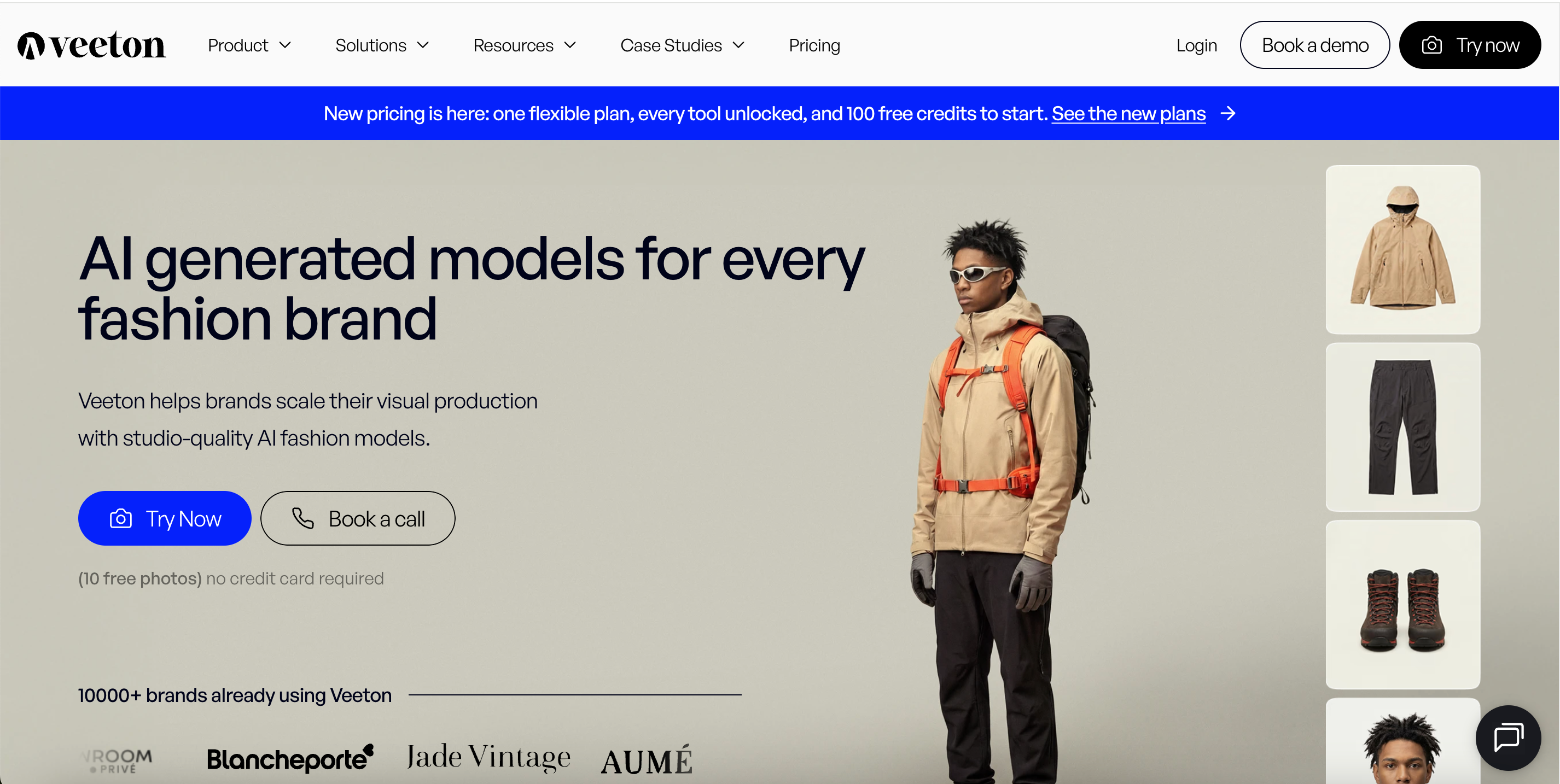
Task: Open the Case Studies menu
Action: coord(683,45)
